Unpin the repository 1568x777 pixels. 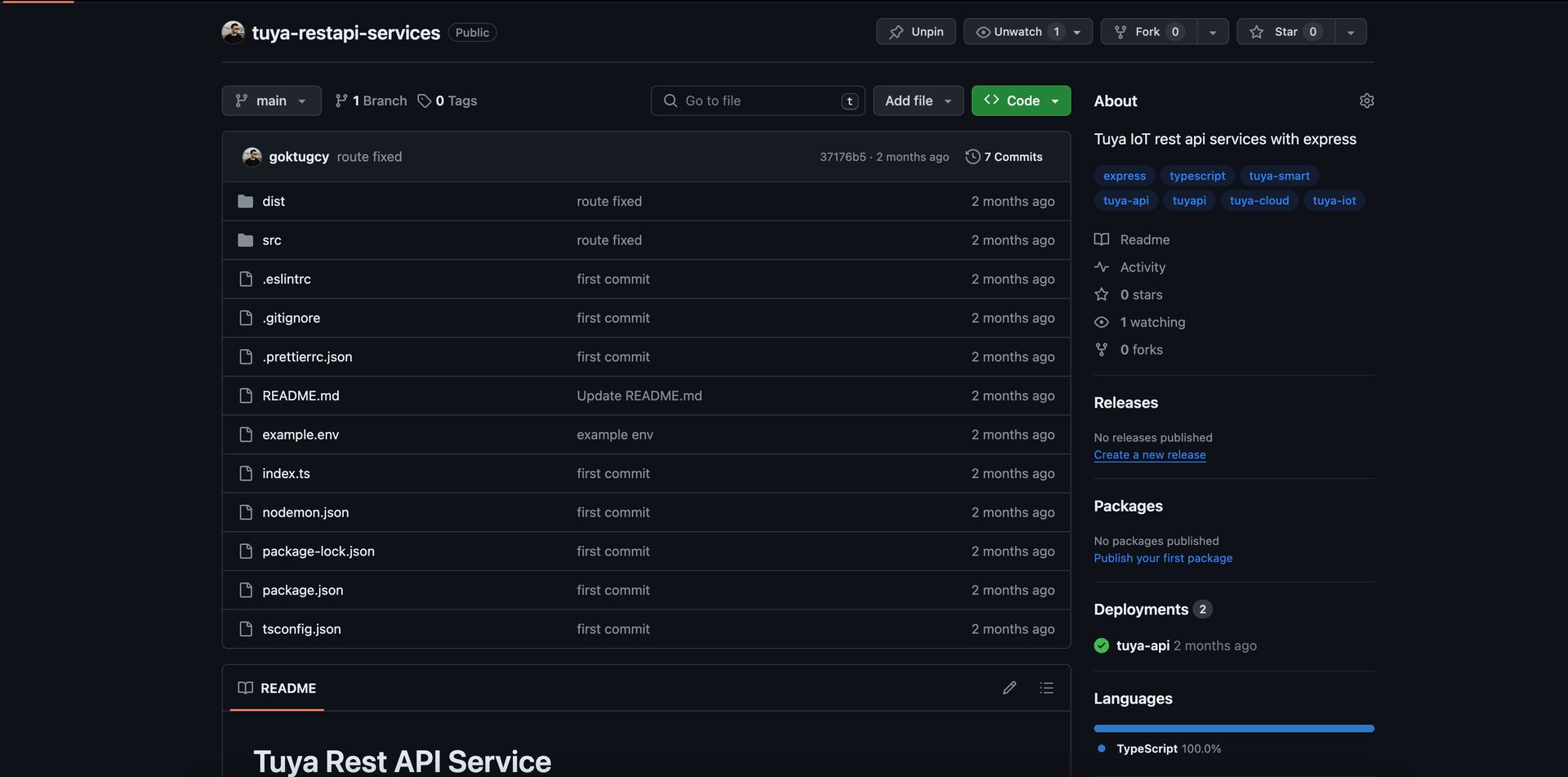click(915, 31)
